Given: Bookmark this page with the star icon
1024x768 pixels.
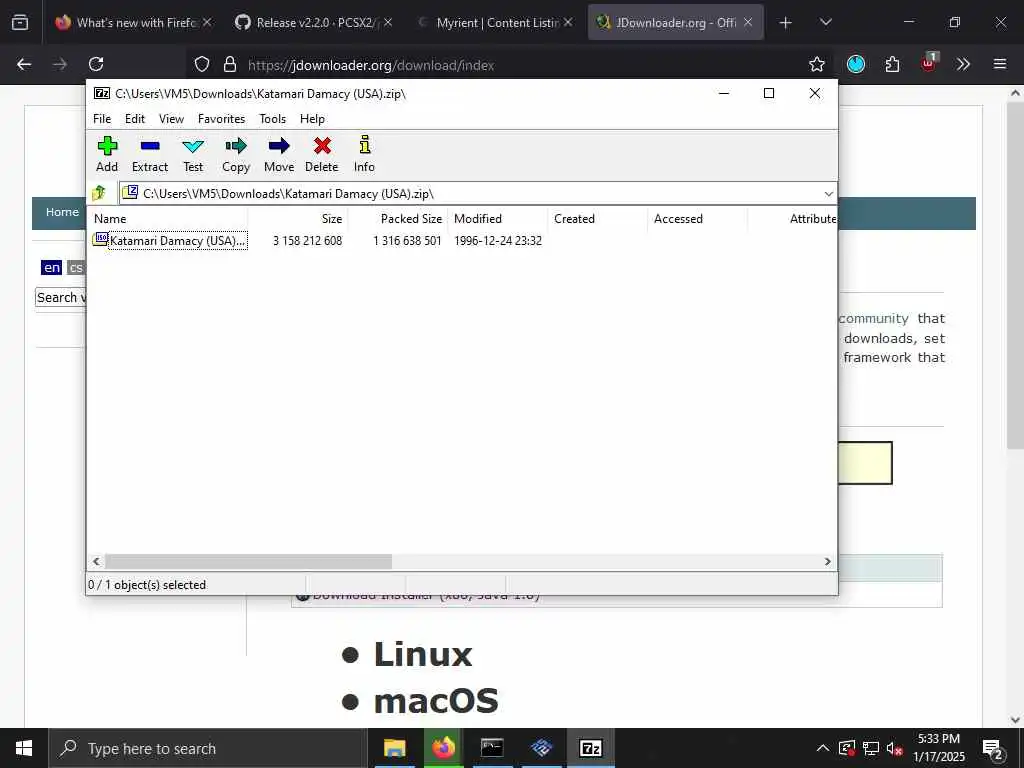Looking at the screenshot, I should 816,64.
